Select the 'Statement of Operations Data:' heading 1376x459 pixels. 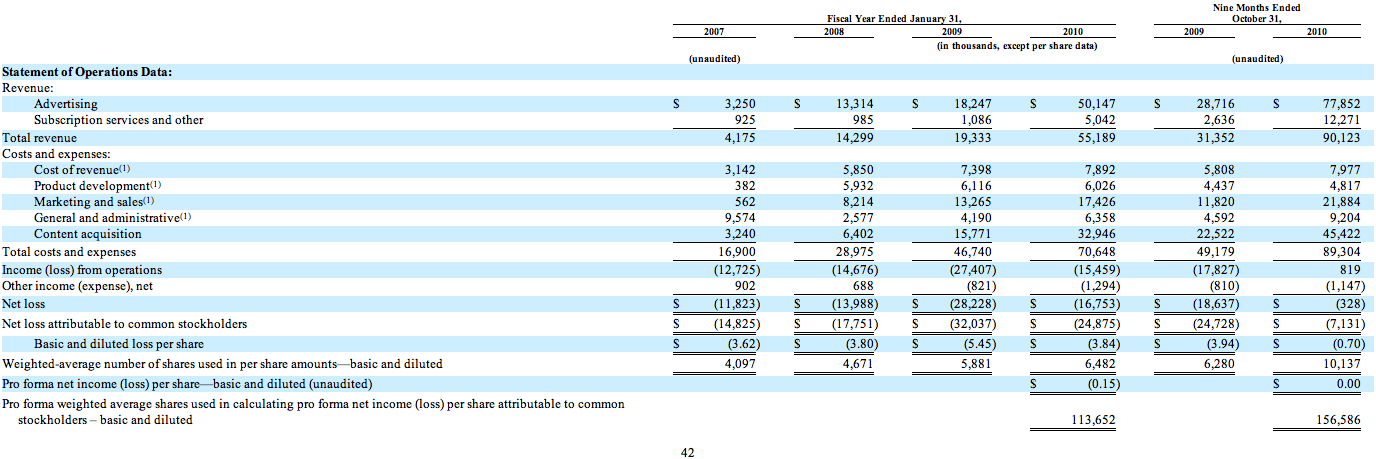coord(86,72)
